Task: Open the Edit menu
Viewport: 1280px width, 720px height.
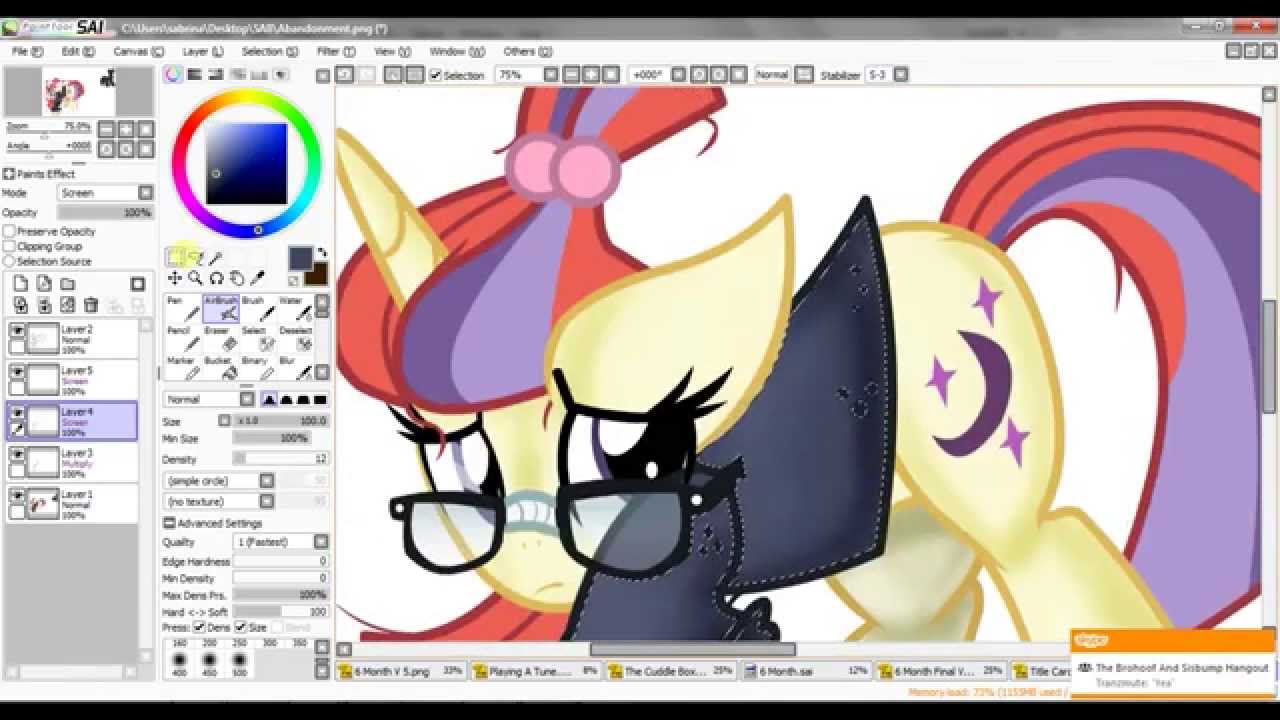Action: pos(78,51)
